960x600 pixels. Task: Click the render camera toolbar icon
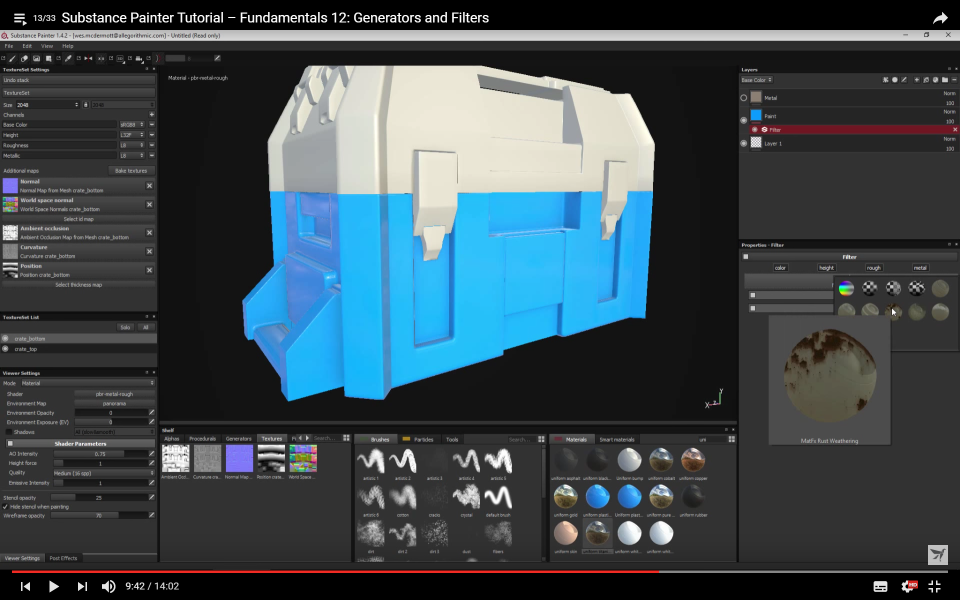[139, 58]
